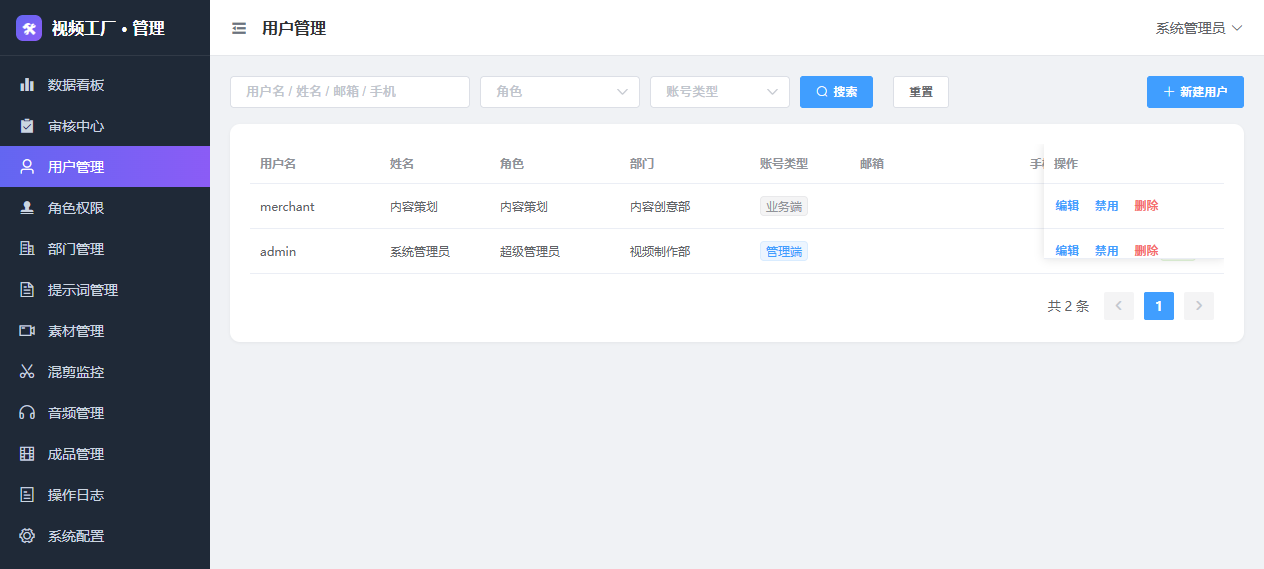Screen dimensions: 1264x569
Task: Click the 提示词管理 document icon
Action: tap(27, 290)
